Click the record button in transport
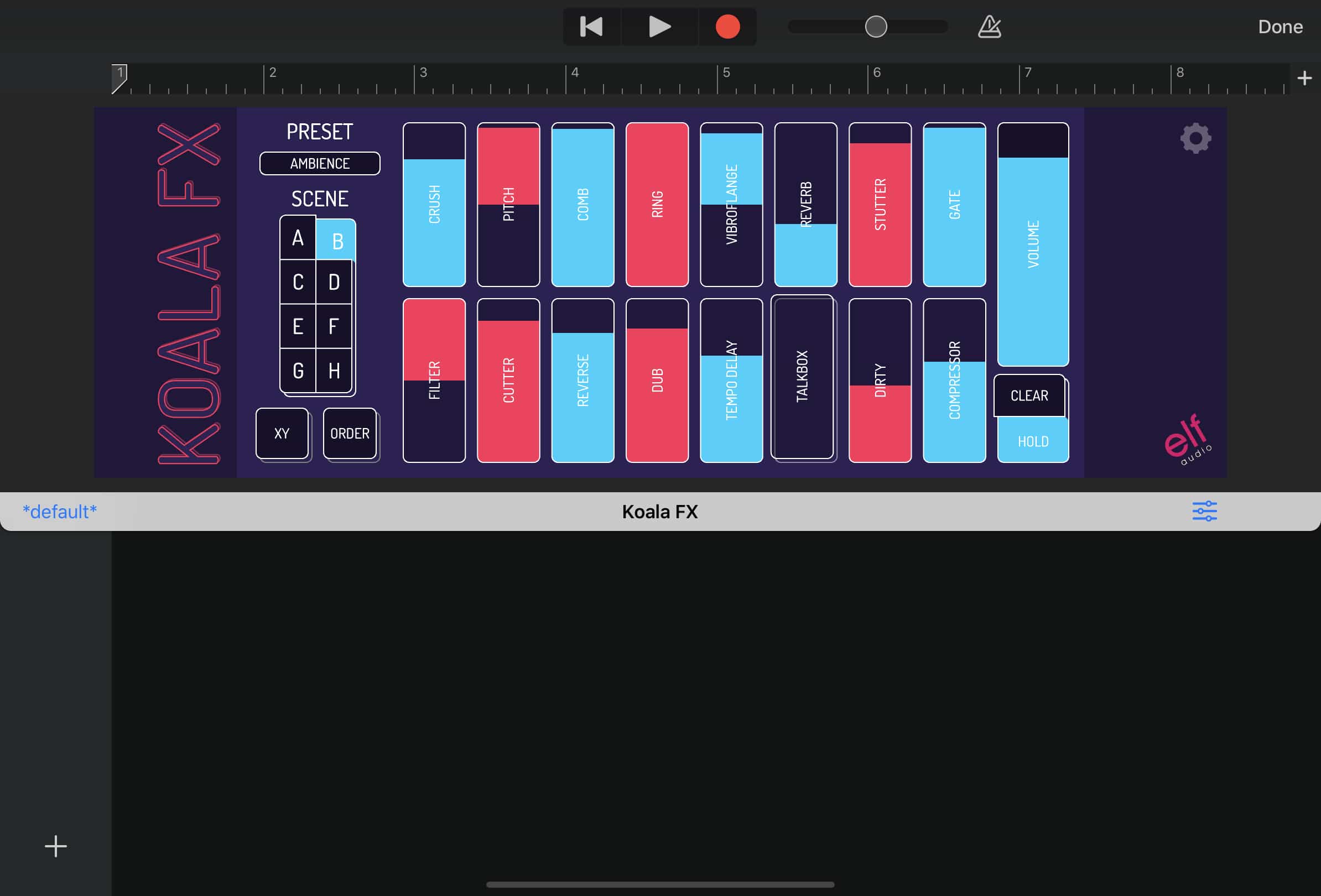 point(727,27)
